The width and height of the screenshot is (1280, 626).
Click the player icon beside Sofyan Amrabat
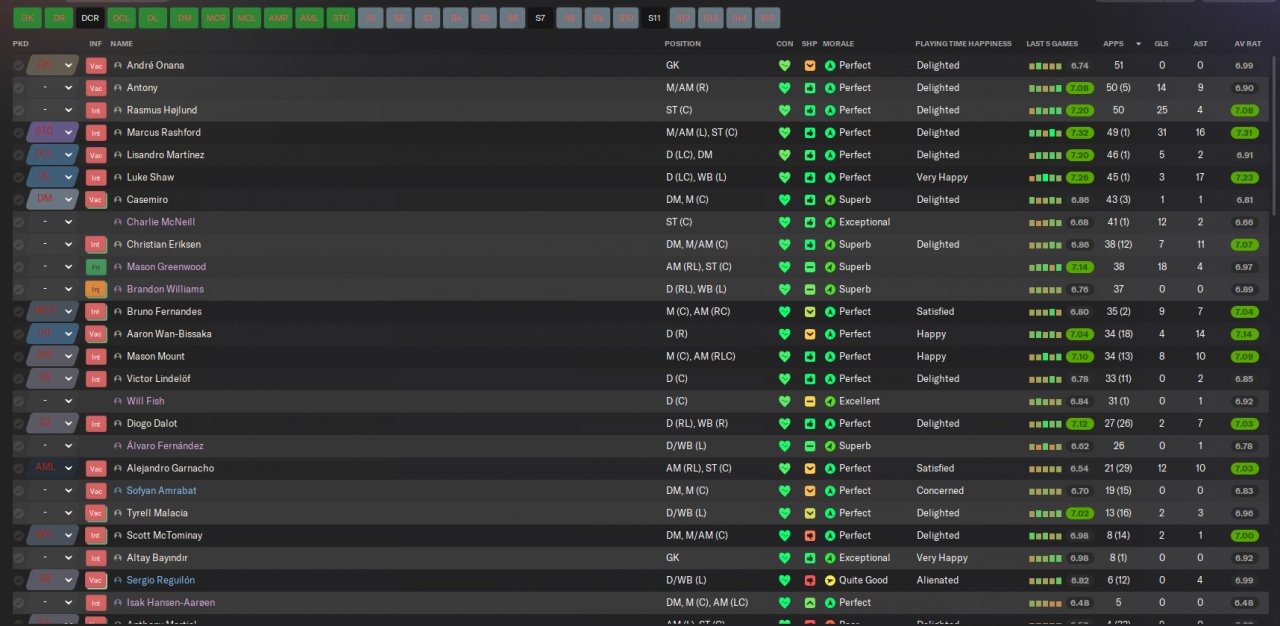[x=118, y=491]
